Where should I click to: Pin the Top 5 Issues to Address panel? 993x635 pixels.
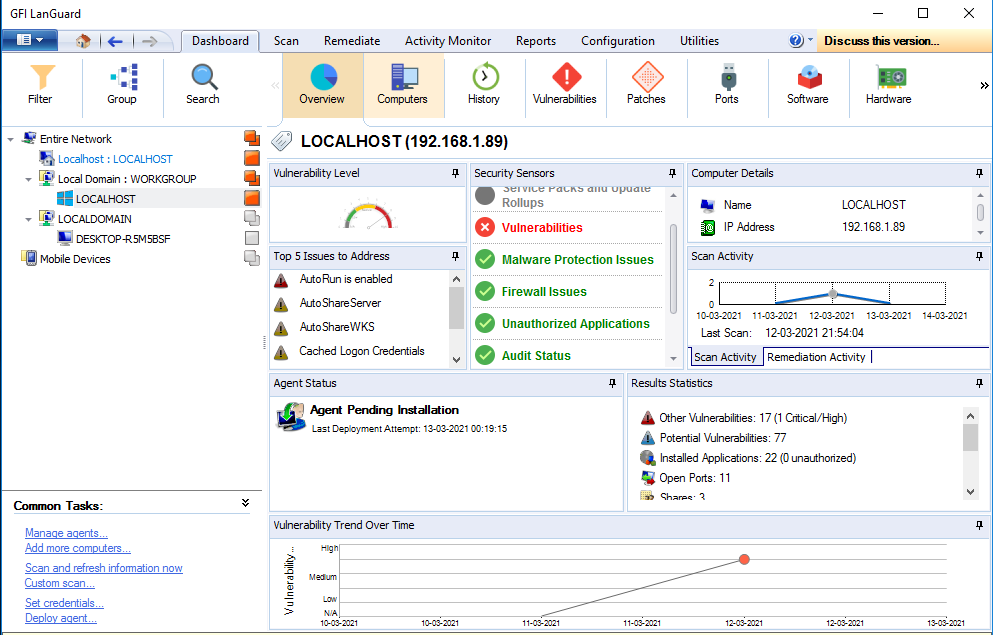[455, 256]
